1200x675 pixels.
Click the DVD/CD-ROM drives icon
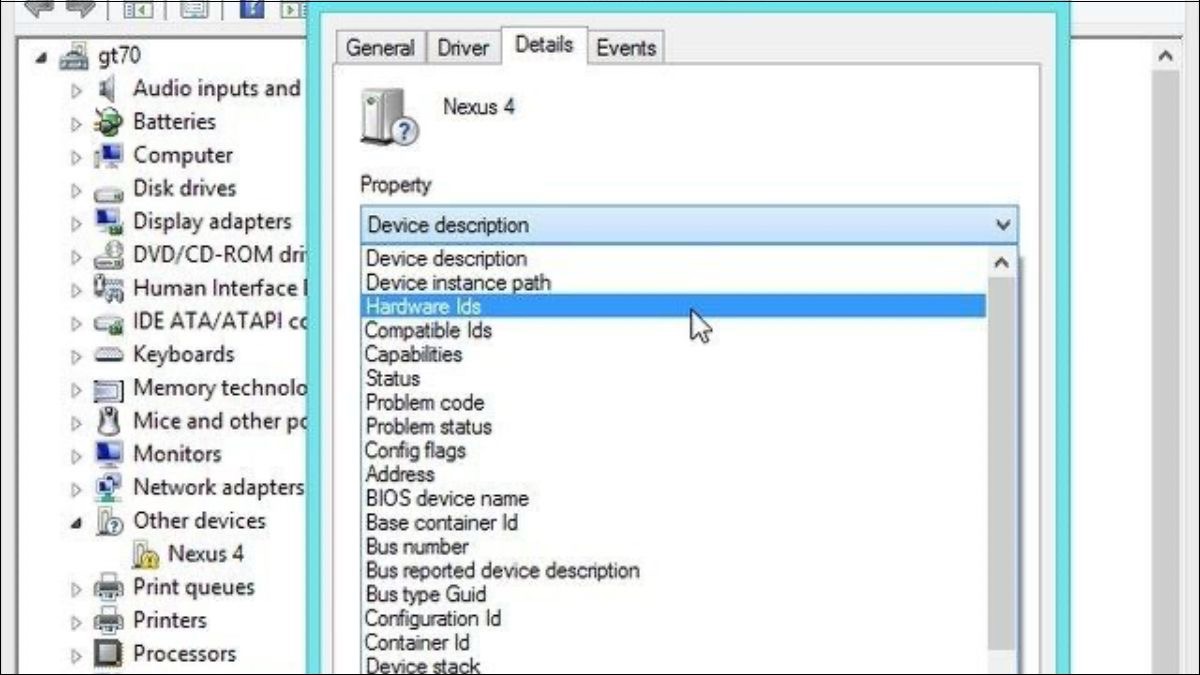108,256
